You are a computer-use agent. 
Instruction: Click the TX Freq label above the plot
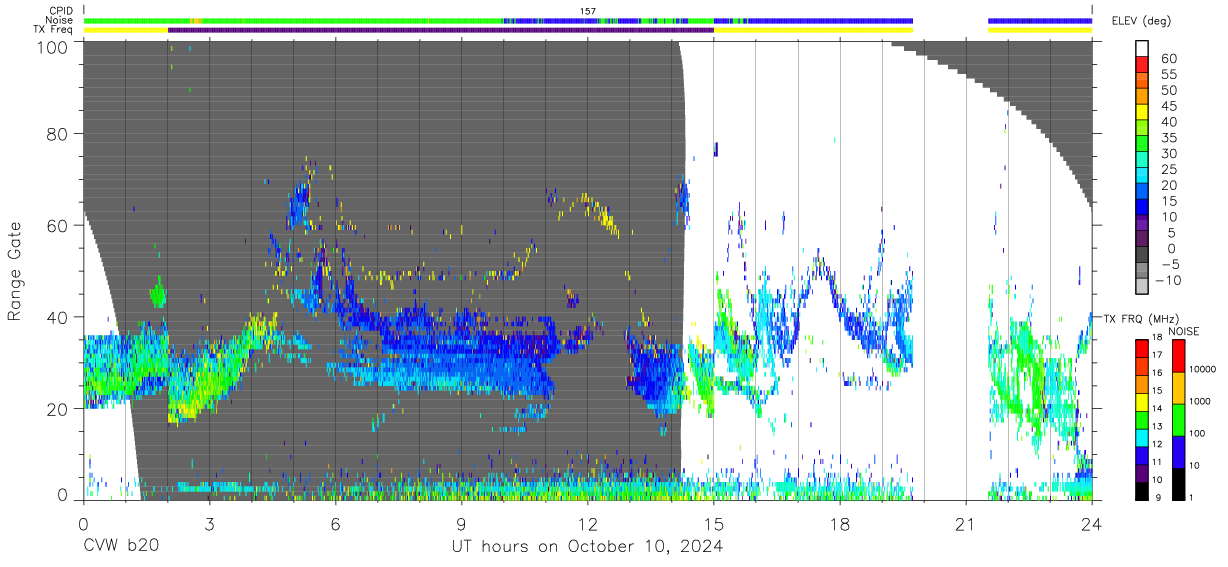point(53,29)
